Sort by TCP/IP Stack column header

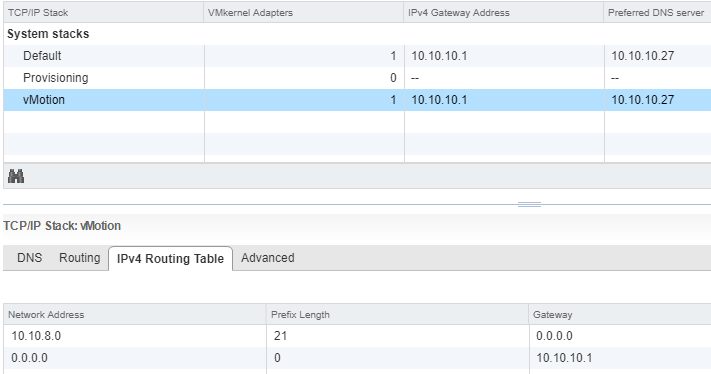coord(103,13)
